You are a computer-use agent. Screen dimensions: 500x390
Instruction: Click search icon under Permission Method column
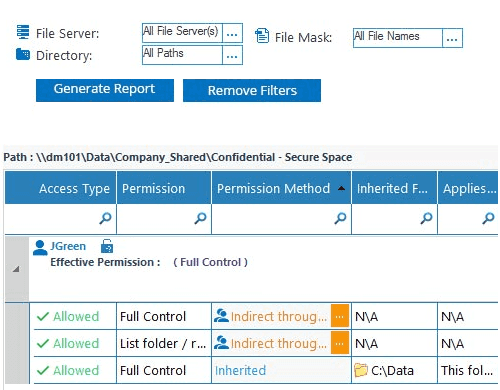[x=340, y=218]
